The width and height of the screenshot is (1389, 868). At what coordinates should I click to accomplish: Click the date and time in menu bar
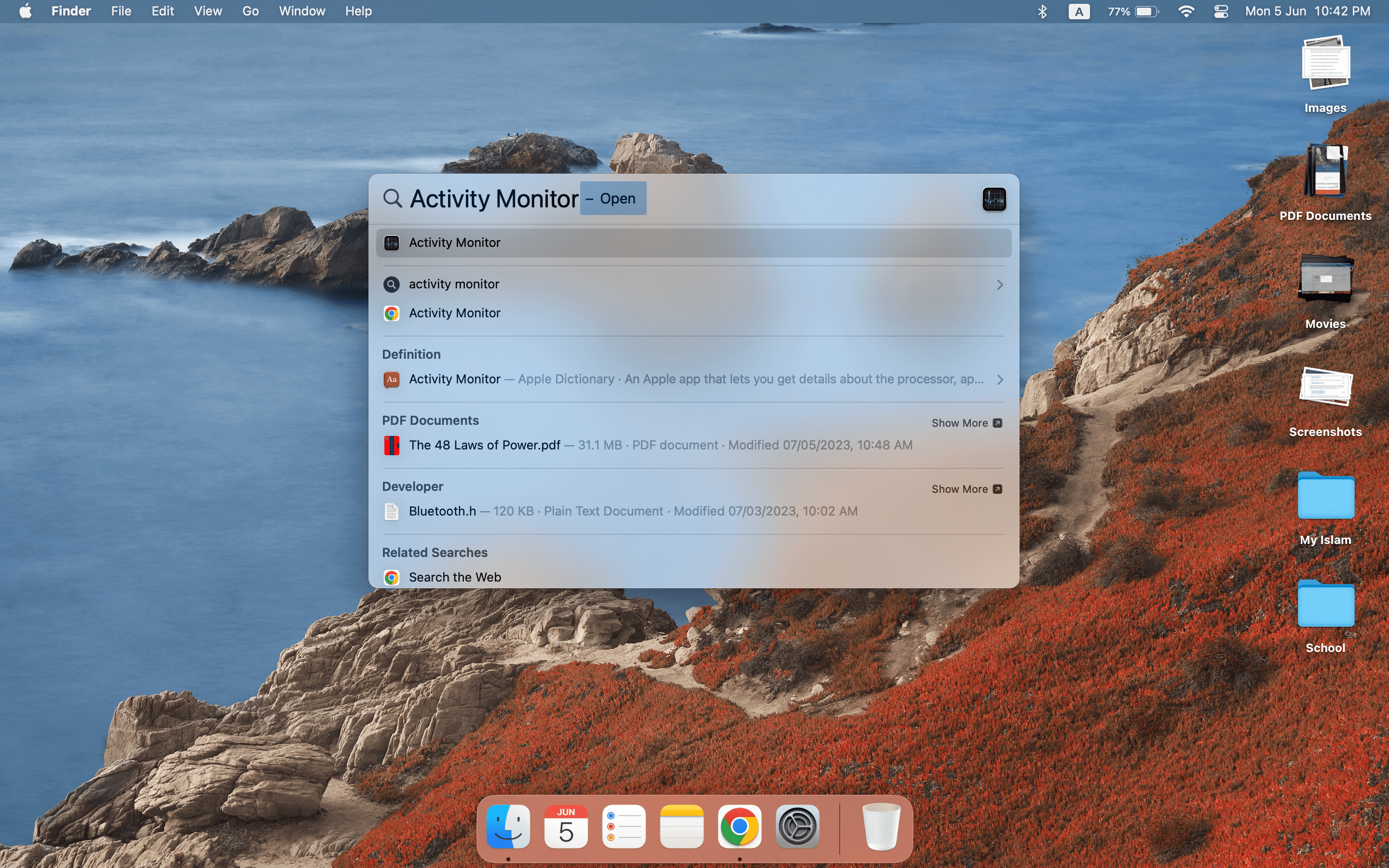(1307, 12)
